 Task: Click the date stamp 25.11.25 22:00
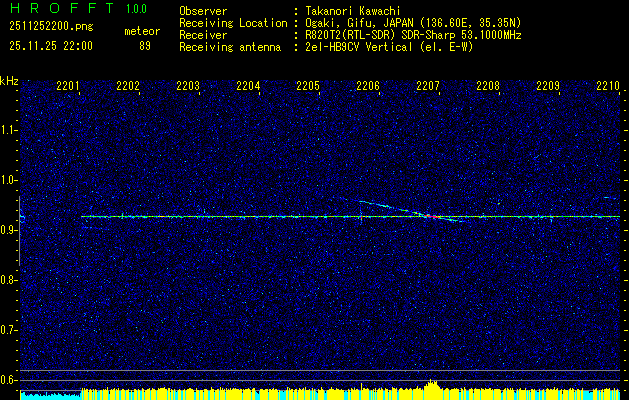coord(51,46)
